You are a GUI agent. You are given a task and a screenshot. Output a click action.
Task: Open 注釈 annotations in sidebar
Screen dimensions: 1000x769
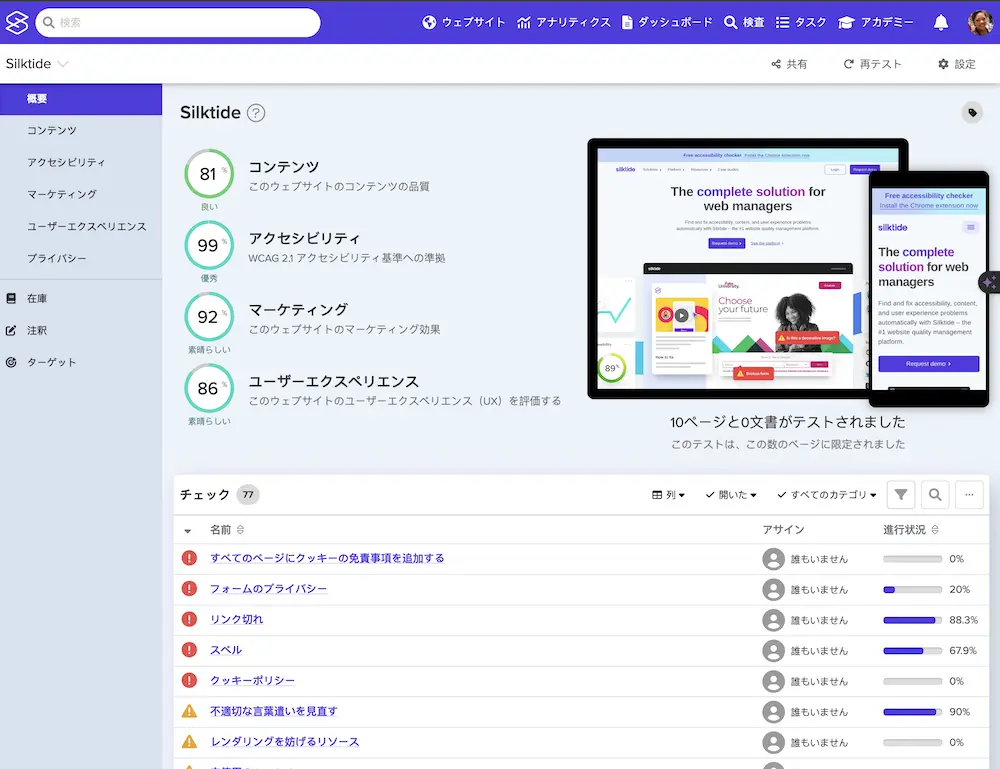click(81, 330)
